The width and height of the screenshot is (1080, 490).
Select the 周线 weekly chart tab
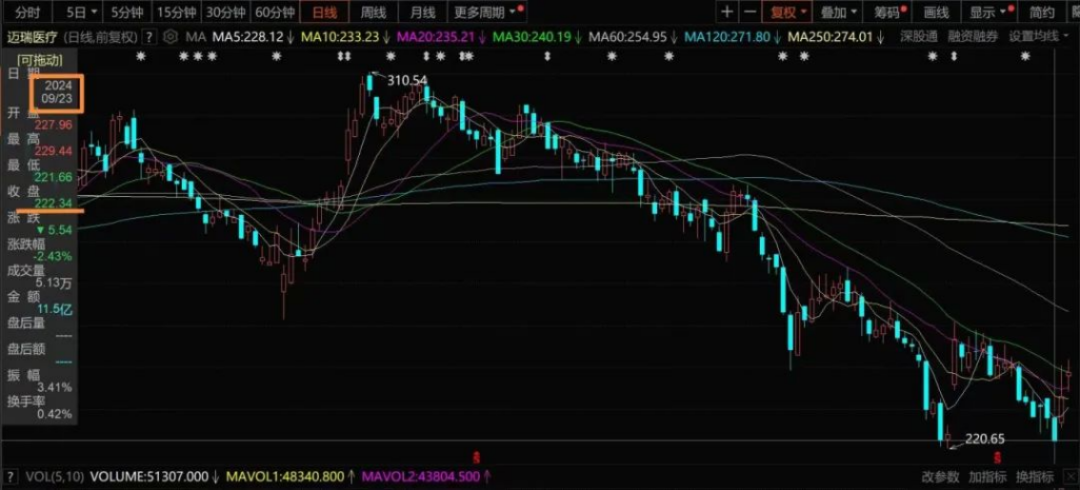tap(373, 12)
